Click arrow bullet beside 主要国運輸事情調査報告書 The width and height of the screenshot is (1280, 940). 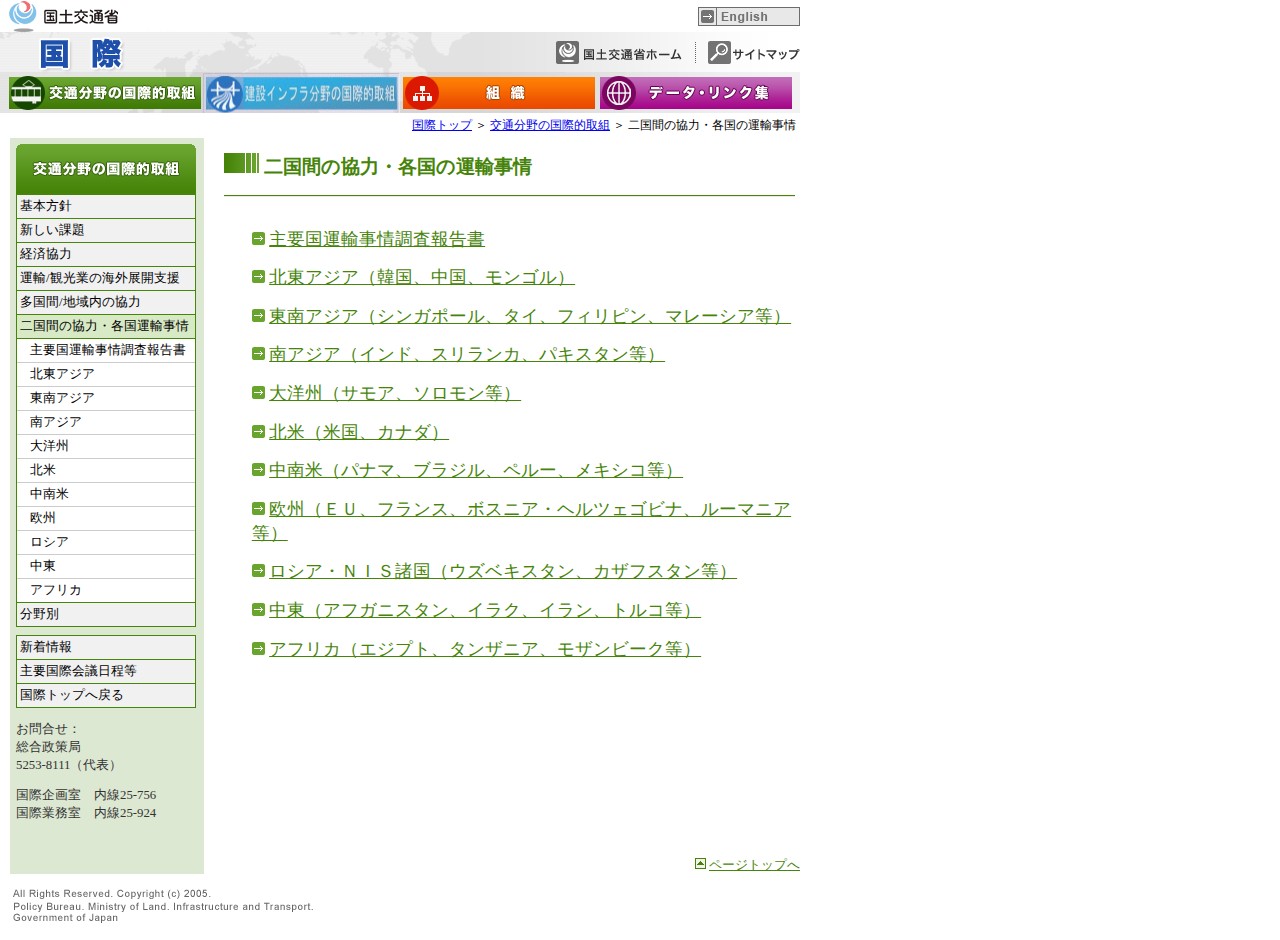[x=258, y=238]
